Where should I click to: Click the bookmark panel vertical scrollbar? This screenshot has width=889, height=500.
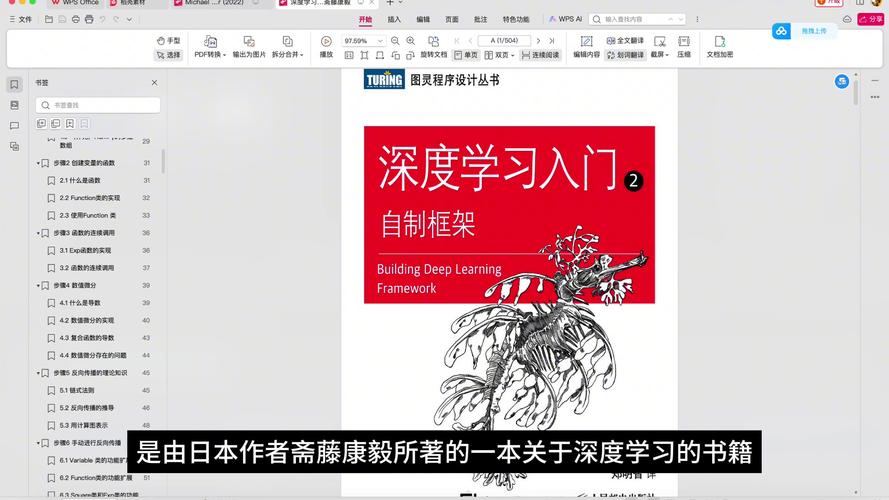[163, 161]
